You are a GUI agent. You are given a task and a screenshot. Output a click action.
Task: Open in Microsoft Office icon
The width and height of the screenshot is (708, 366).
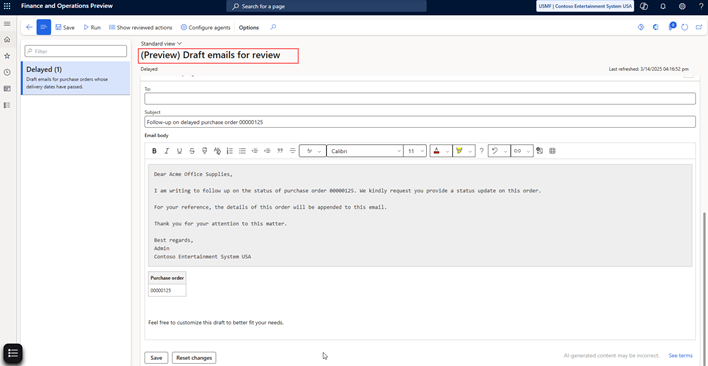(x=656, y=28)
